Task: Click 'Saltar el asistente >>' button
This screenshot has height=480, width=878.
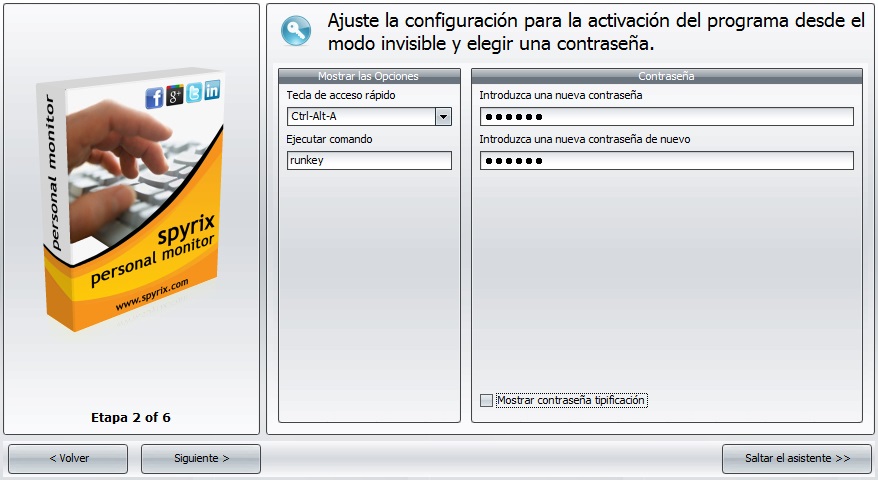Action: pos(797,459)
